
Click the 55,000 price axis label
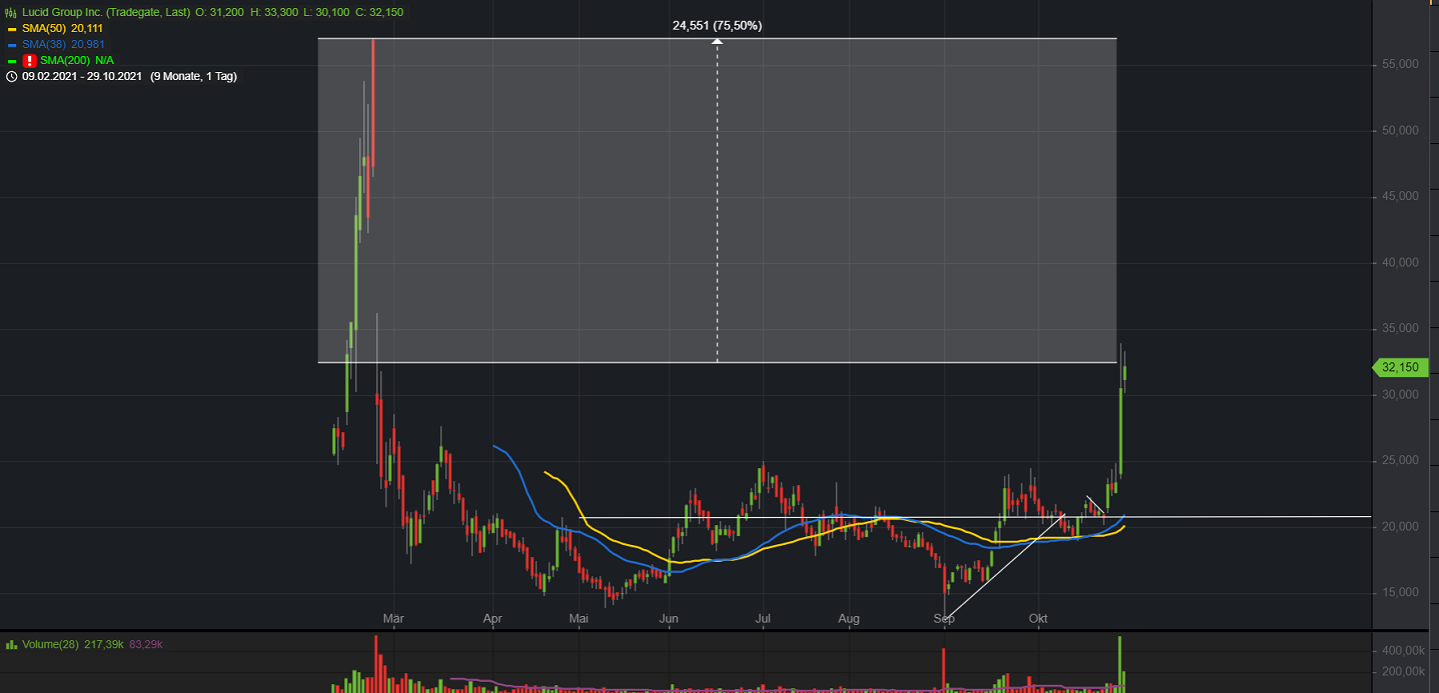[x=1400, y=64]
